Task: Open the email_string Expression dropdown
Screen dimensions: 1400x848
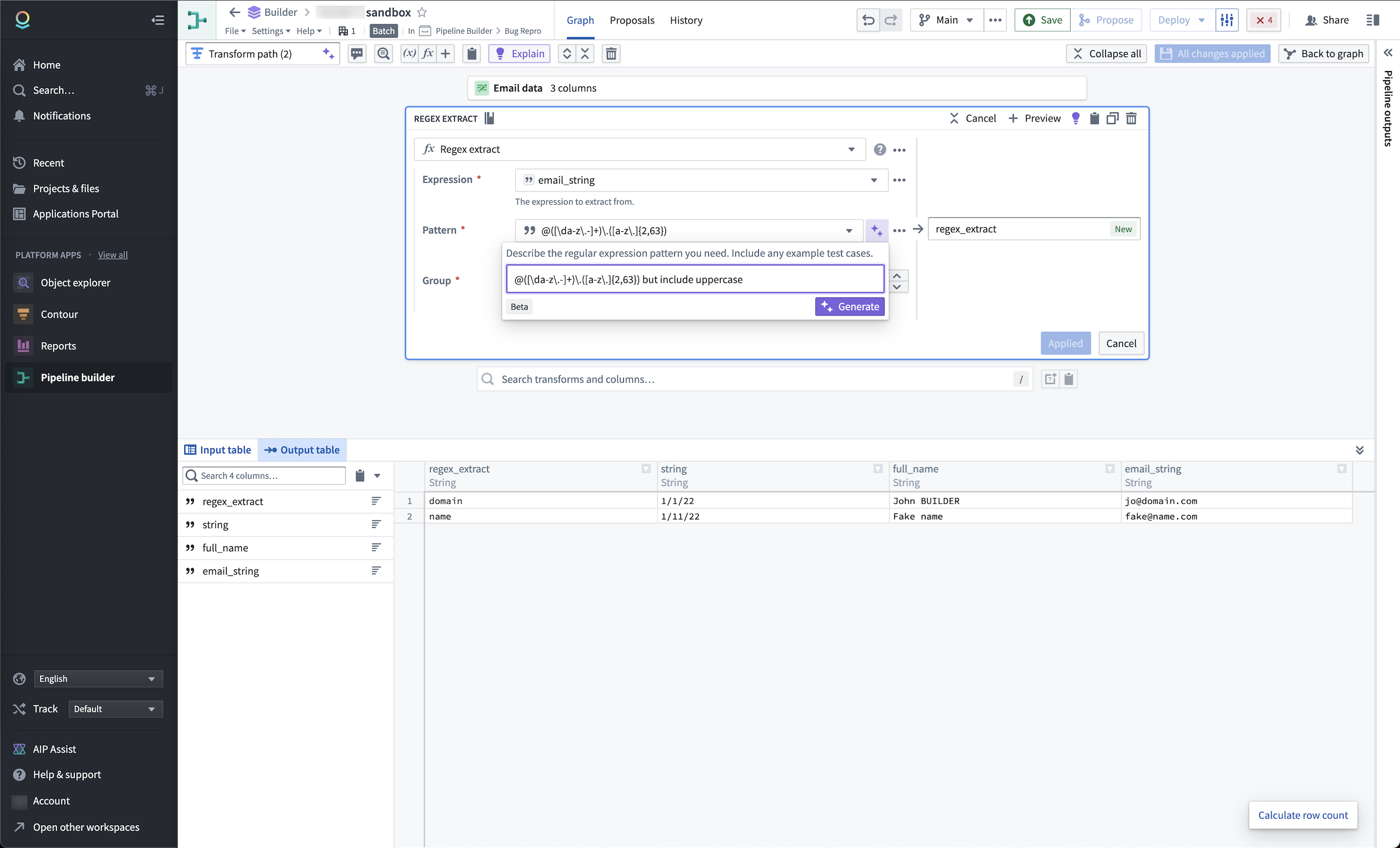Action: click(701, 180)
